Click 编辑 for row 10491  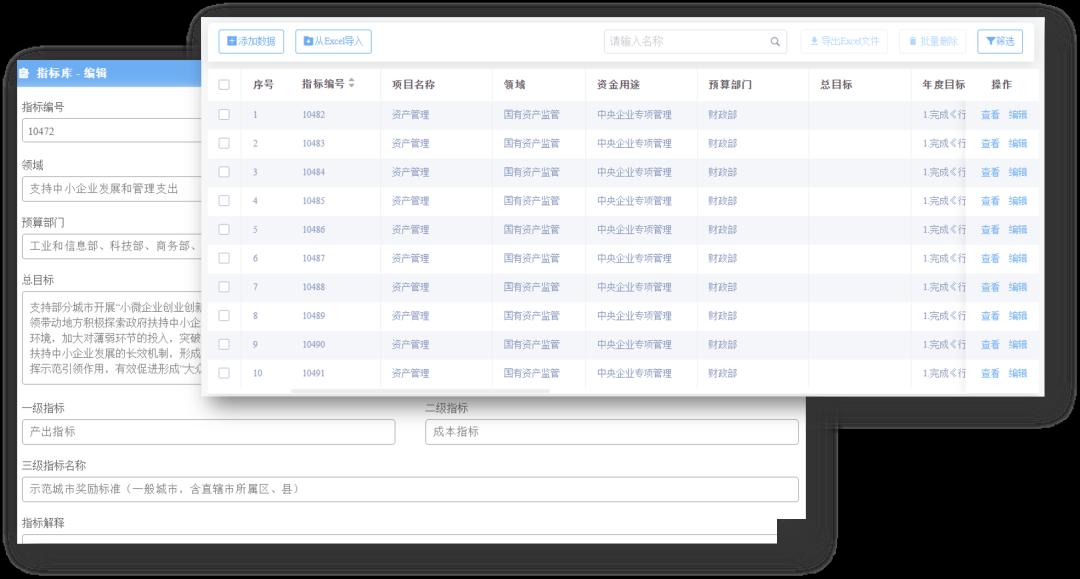[1017, 374]
